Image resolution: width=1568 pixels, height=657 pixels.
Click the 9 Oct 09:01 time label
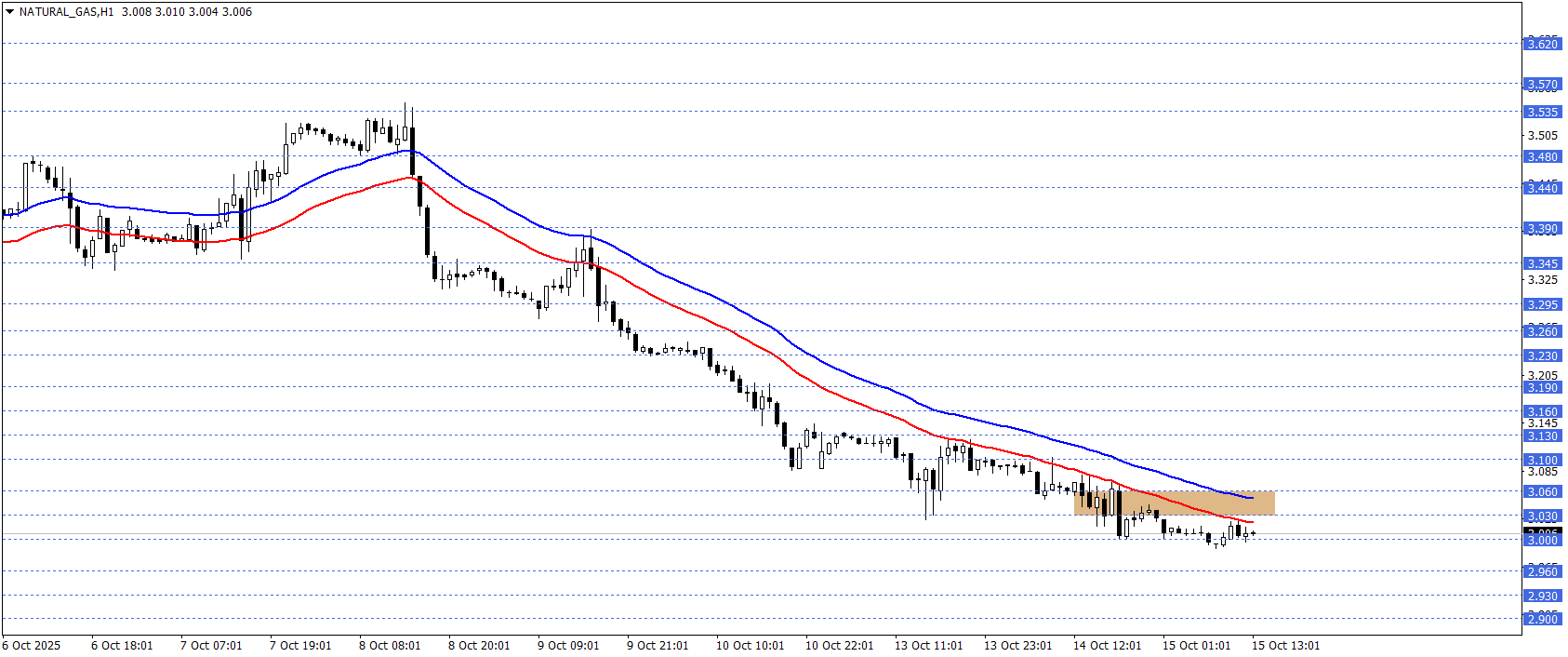568,646
